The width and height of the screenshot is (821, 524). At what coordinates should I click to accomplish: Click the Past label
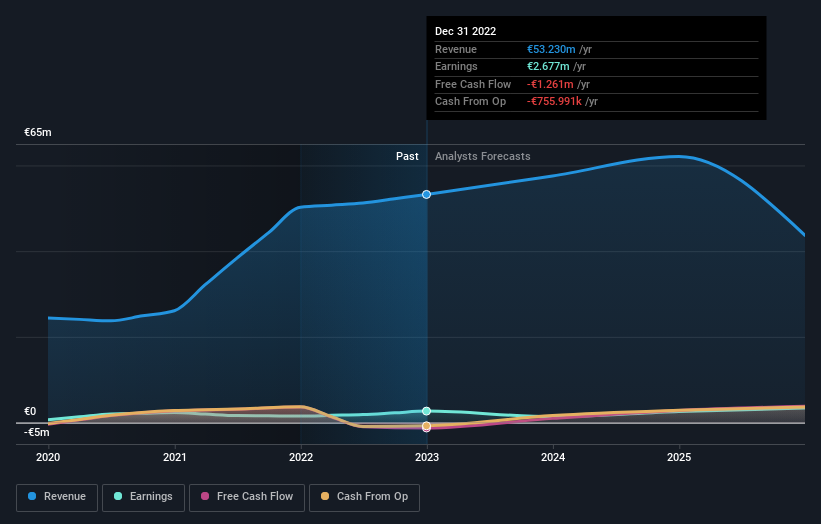[x=407, y=156]
